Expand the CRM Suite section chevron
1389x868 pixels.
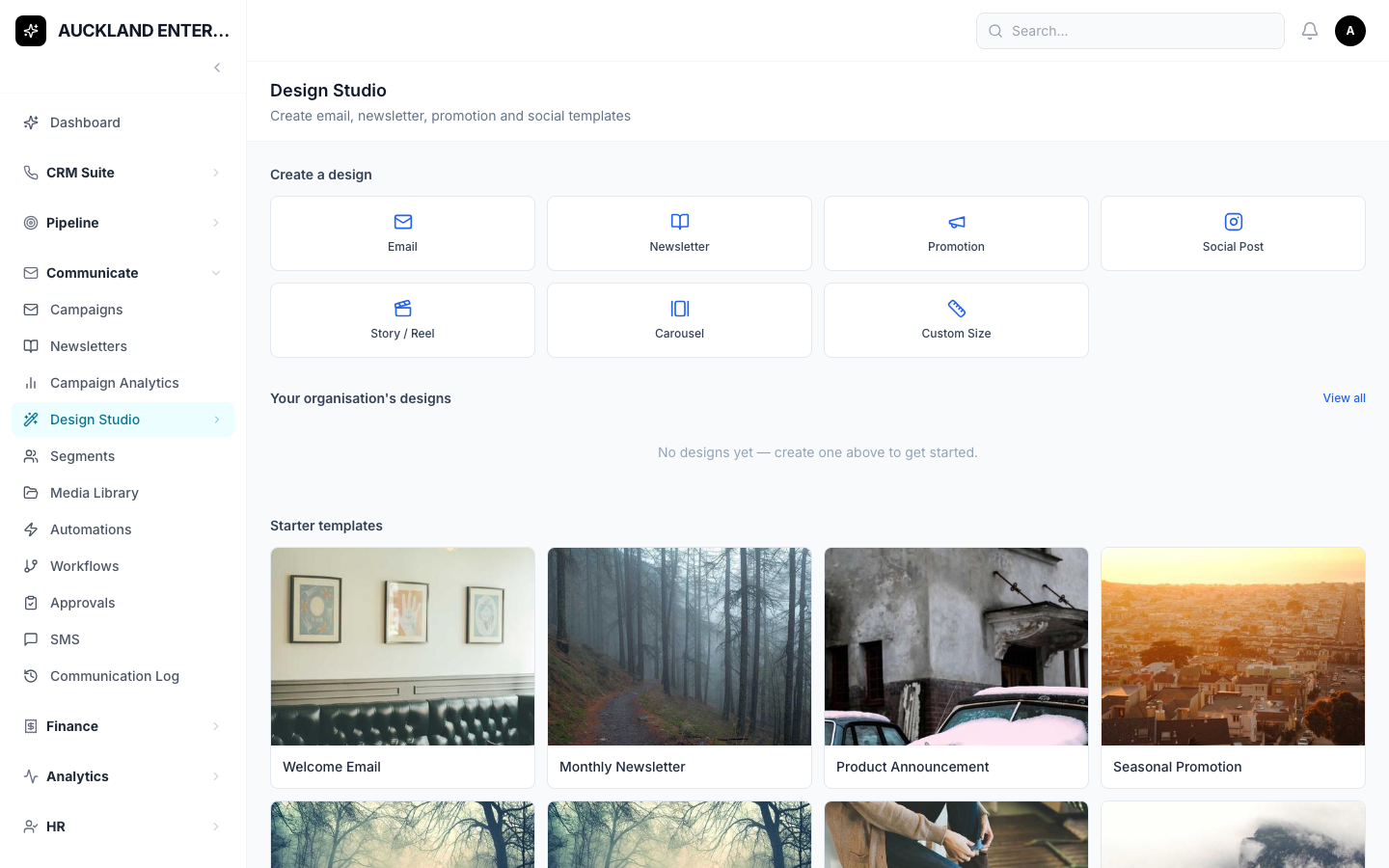[216, 173]
